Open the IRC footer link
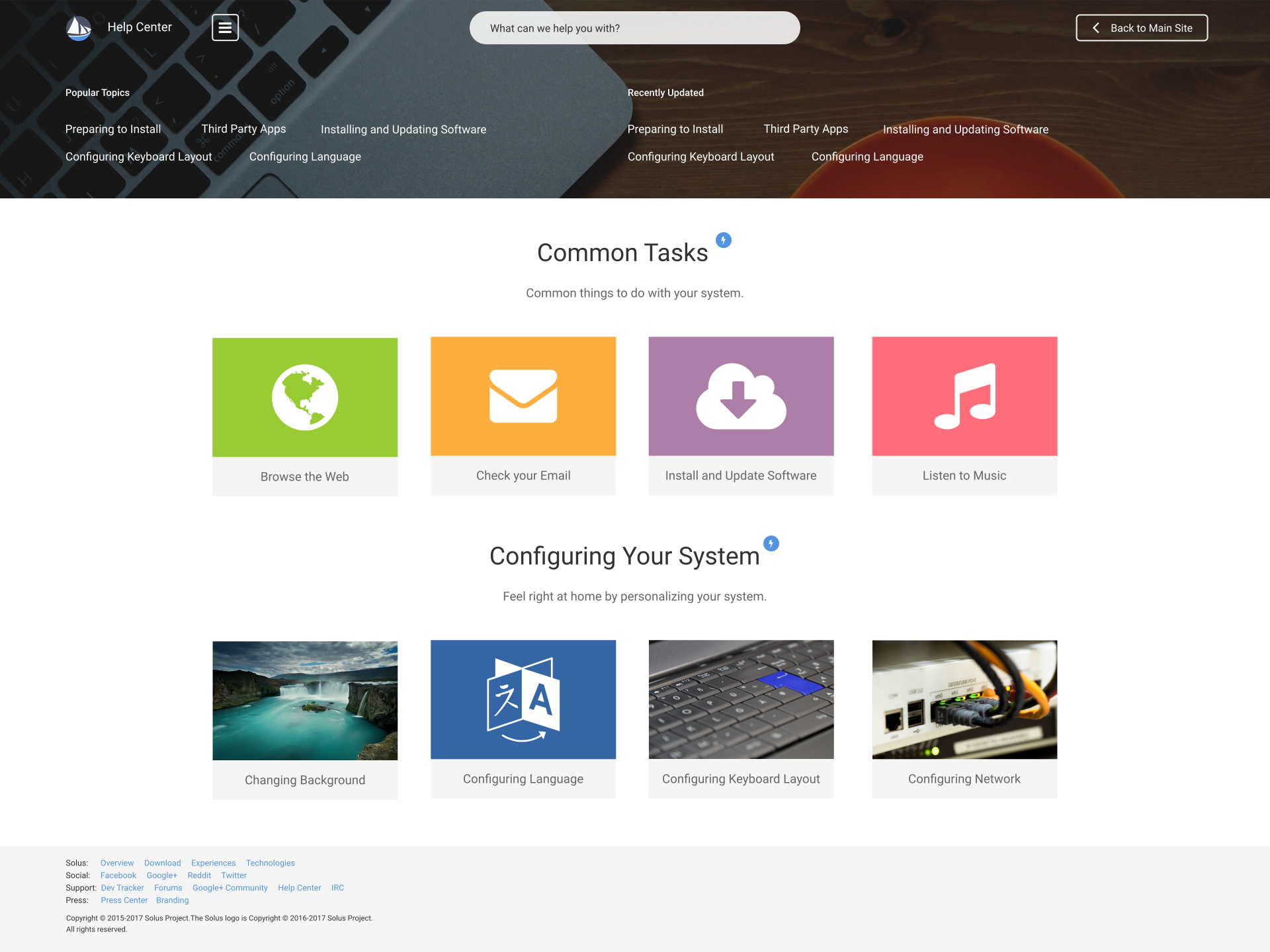Image resolution: width=1270 pixels, height=952 pixels. coord(338,888)
